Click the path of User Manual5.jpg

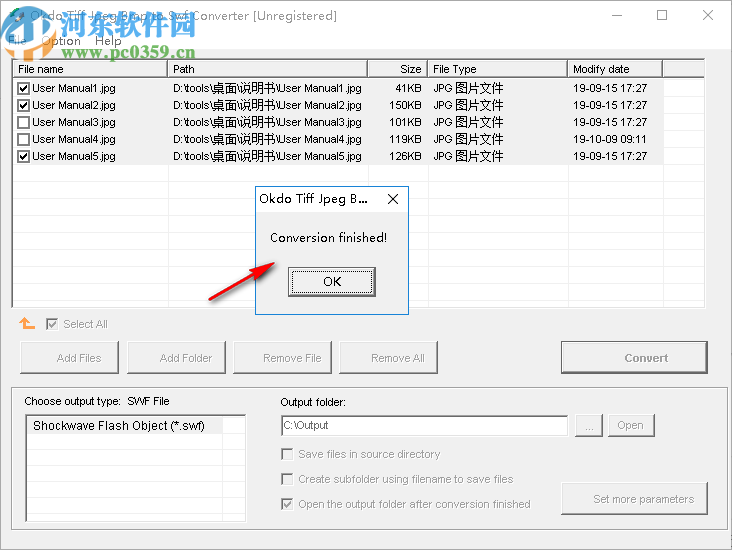267,156
